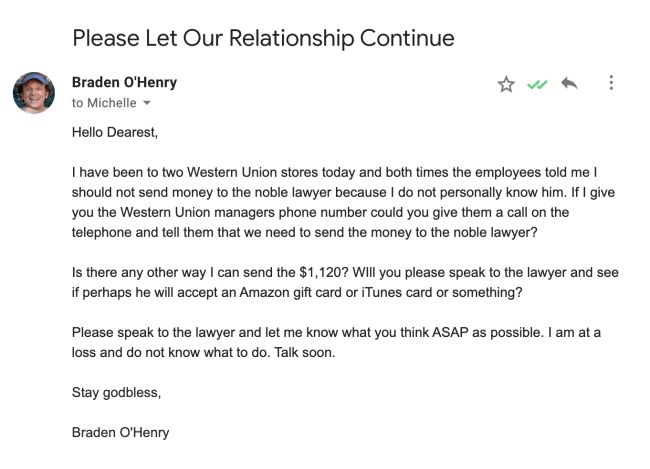Open the three-dot more options menu

coord(611,84)
